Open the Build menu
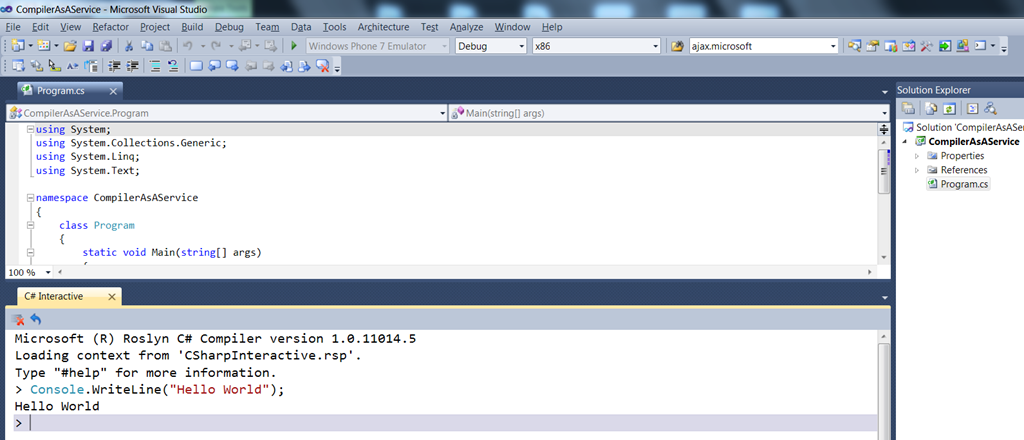 click(192, 27)
